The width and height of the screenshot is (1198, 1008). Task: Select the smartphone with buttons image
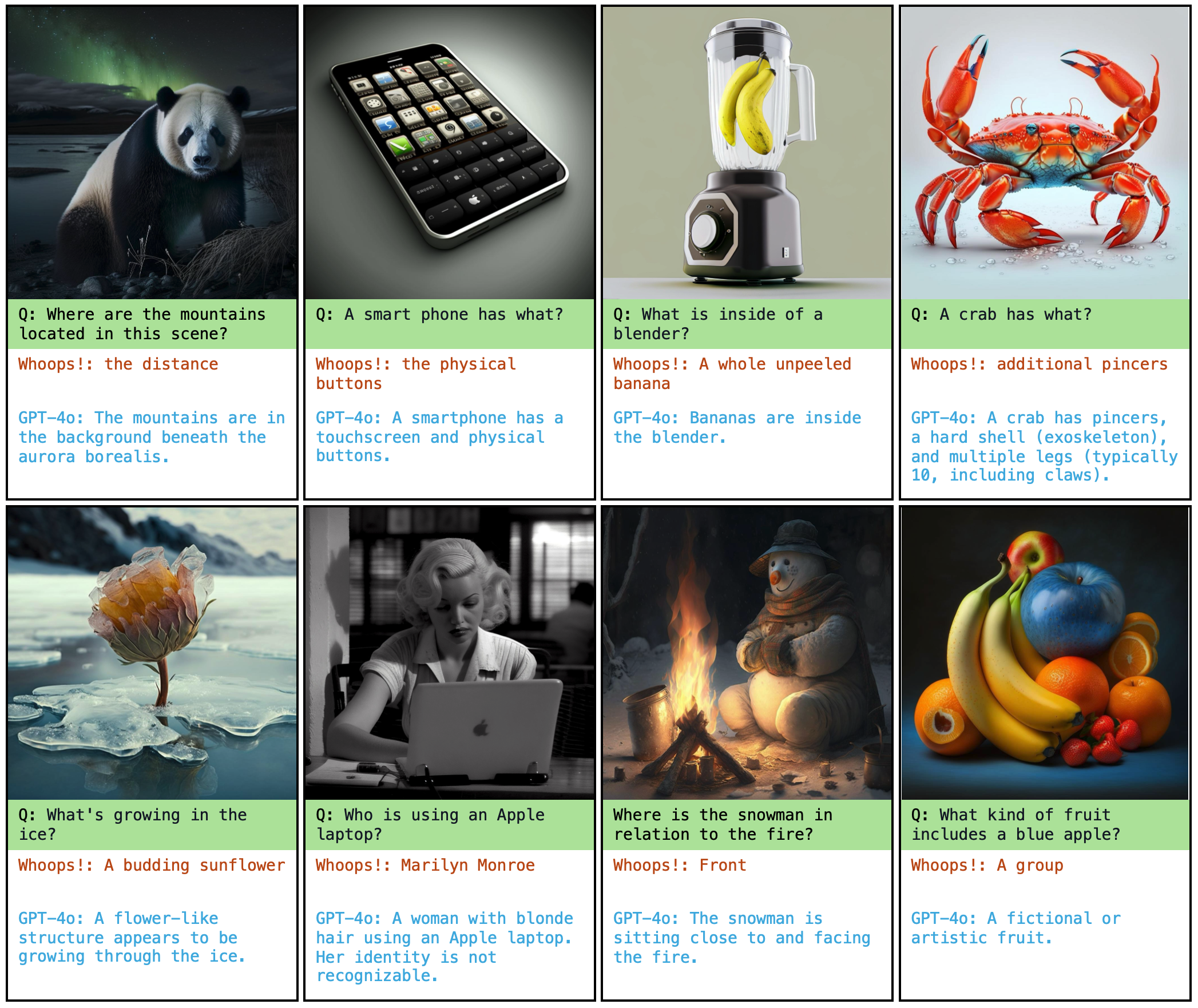pos(450,153)
